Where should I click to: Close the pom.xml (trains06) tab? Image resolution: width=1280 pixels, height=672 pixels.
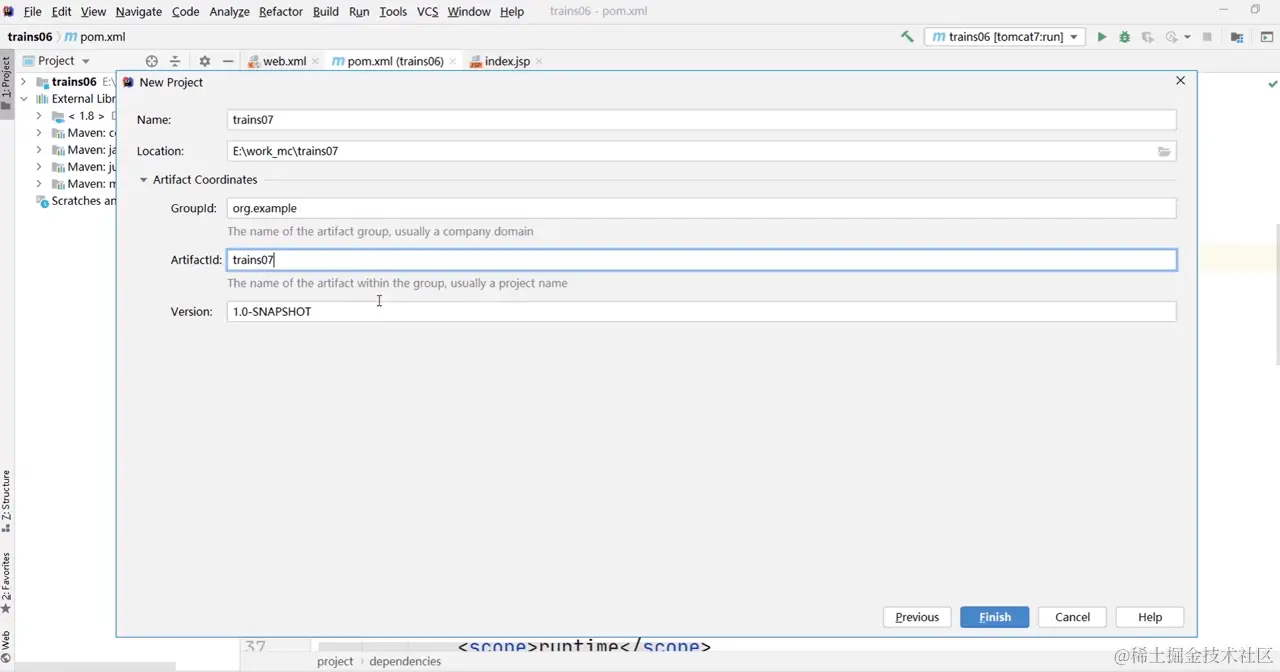click(x=453, y=61)
